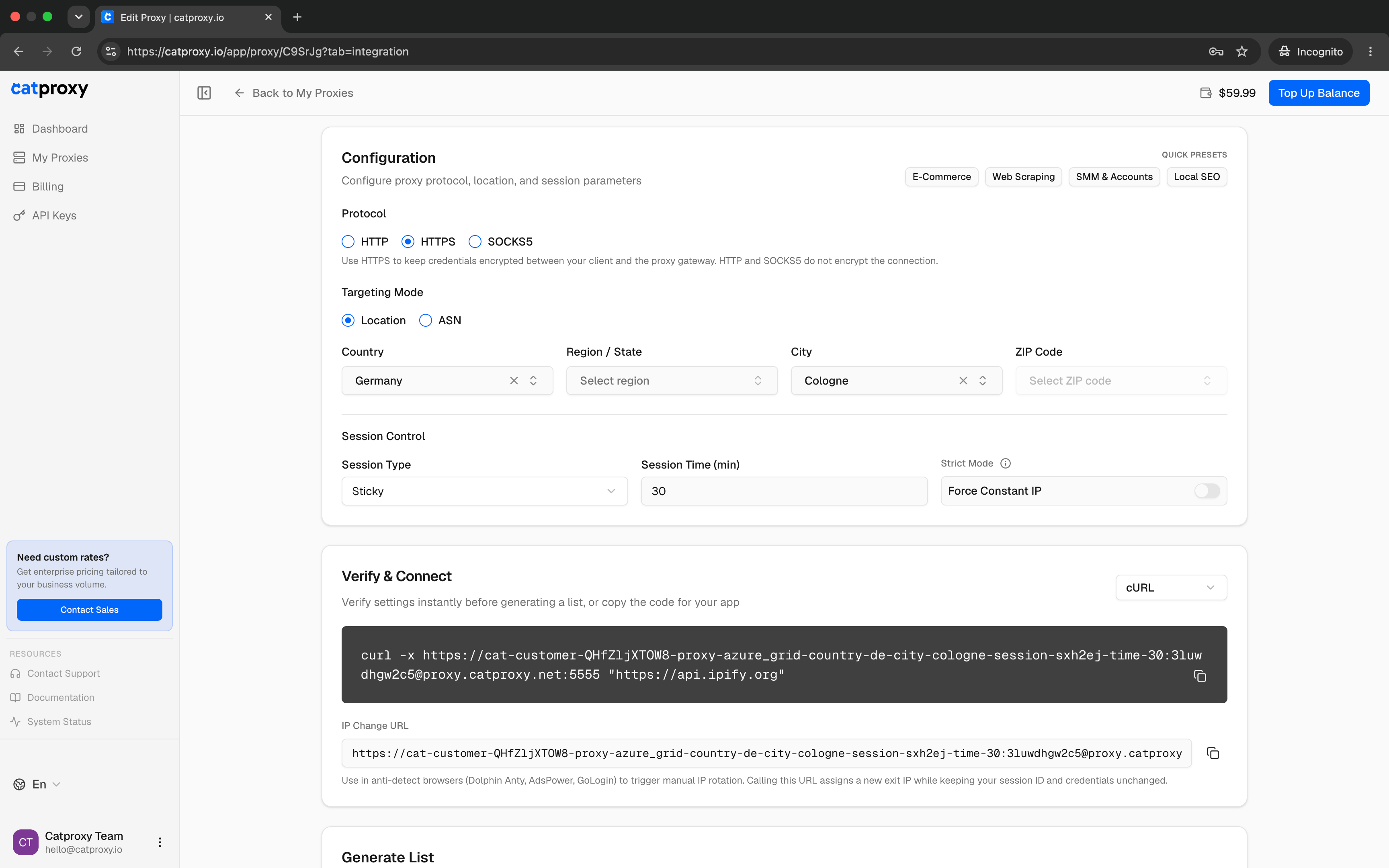The height and width of the screenshot is (868, 1389).
Task: Apply the Web Scraping preset
Action: (x=1023, y=177)
